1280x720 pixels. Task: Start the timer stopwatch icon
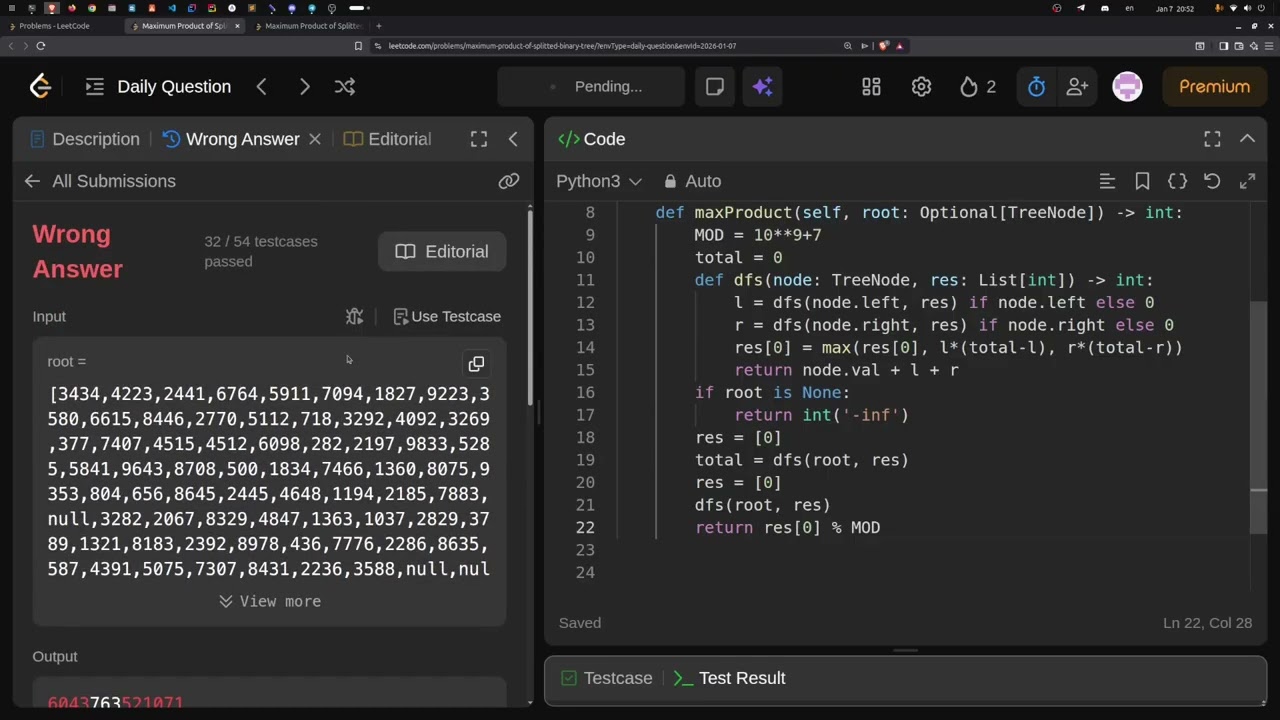point(1037,87)
